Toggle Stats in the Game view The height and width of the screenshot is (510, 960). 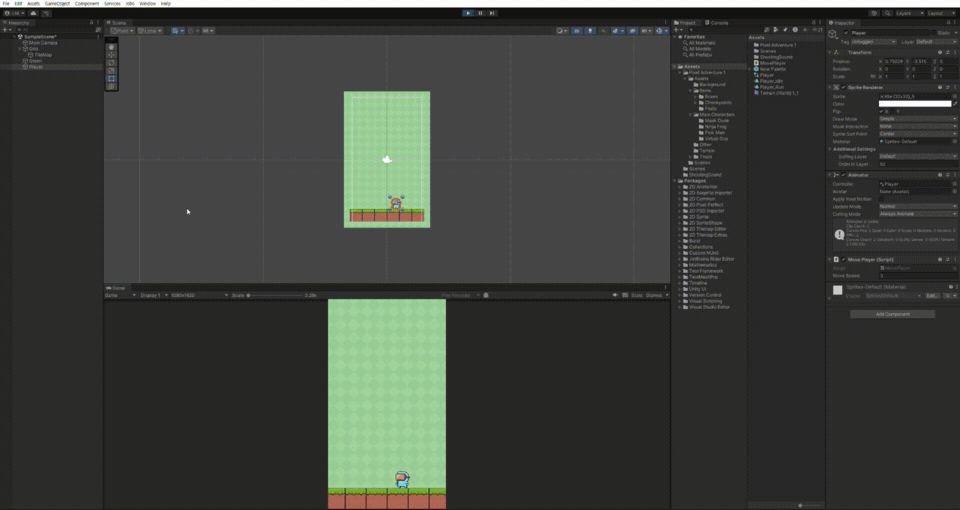[637, 295]
